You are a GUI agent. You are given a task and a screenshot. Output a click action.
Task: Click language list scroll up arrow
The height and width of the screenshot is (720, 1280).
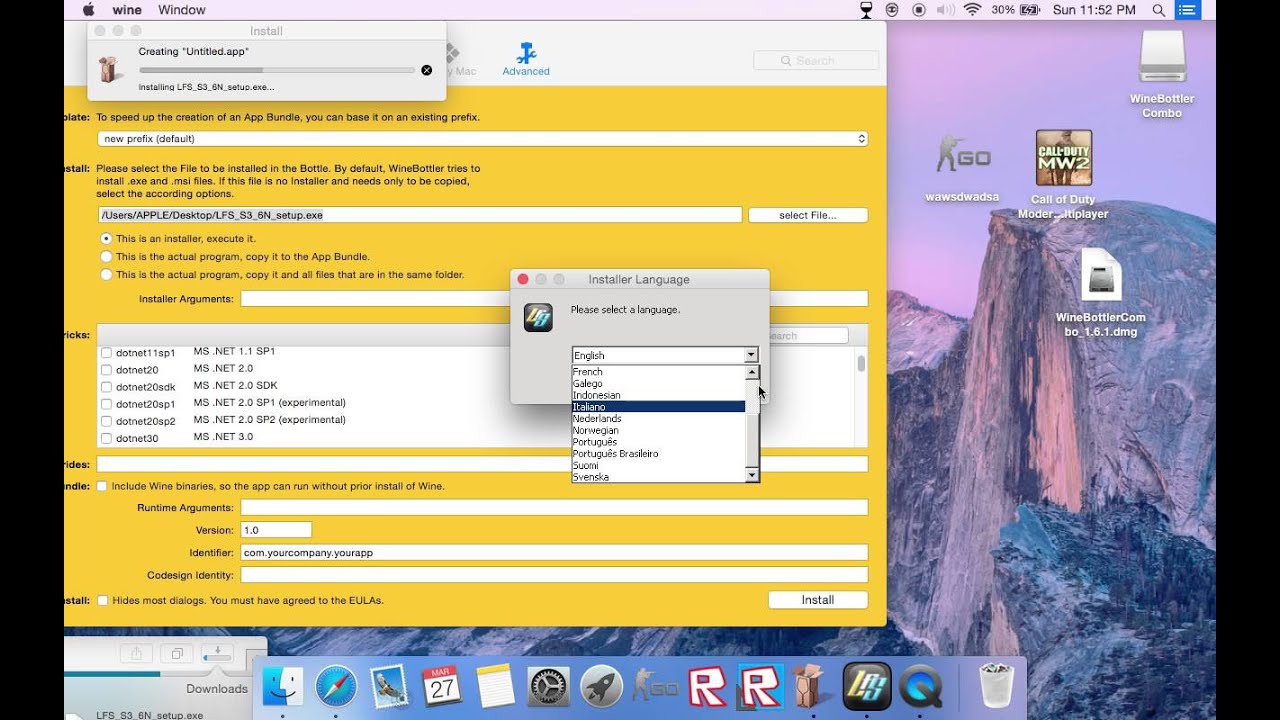pos(753,372)
